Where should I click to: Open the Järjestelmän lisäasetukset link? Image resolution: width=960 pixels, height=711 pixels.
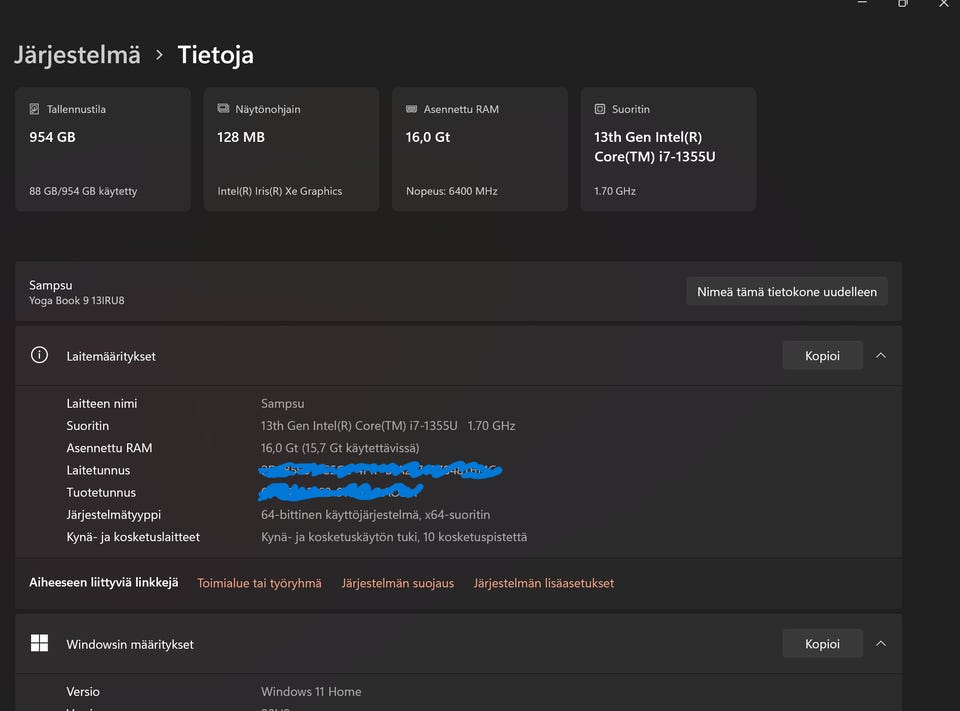(x=544, y=583)
